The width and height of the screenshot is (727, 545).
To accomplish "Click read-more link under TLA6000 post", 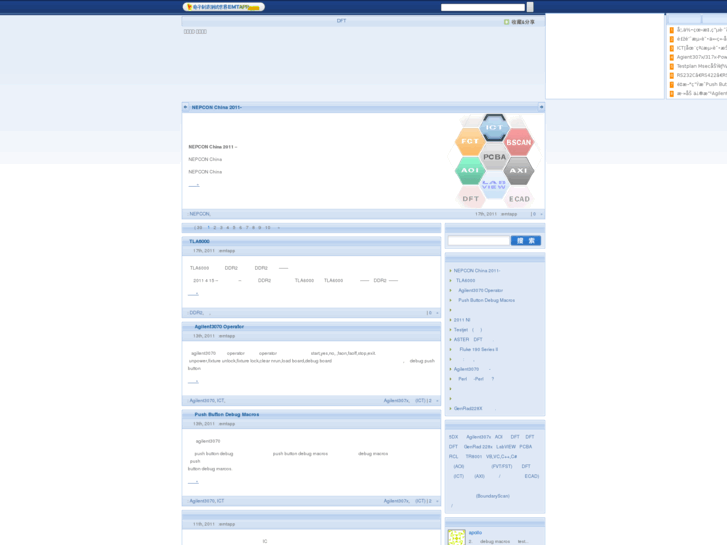I will [193, 294].
